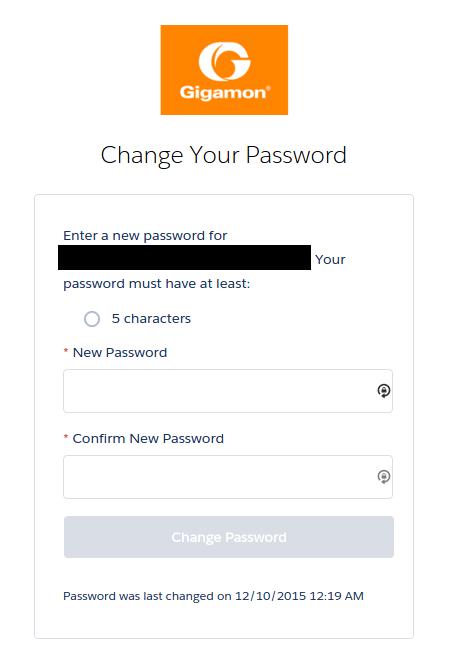Image resolution: width=455 pixels, height=665 pixels.
Task: Click the Confirm New Password label
Action: click(x=148, y=438)
